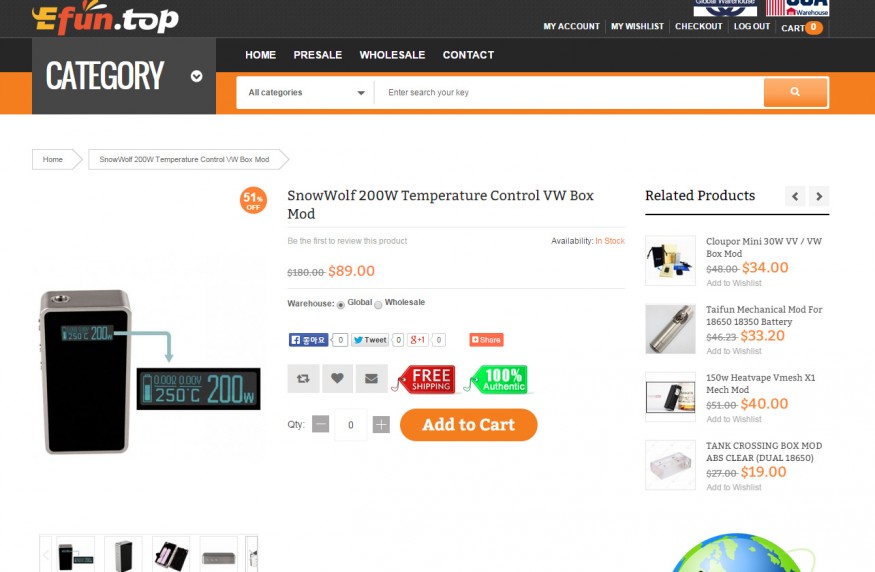Increase quantity with plus button
The height and width of the screenshot is (572, 875).
(x=381, y=425)
